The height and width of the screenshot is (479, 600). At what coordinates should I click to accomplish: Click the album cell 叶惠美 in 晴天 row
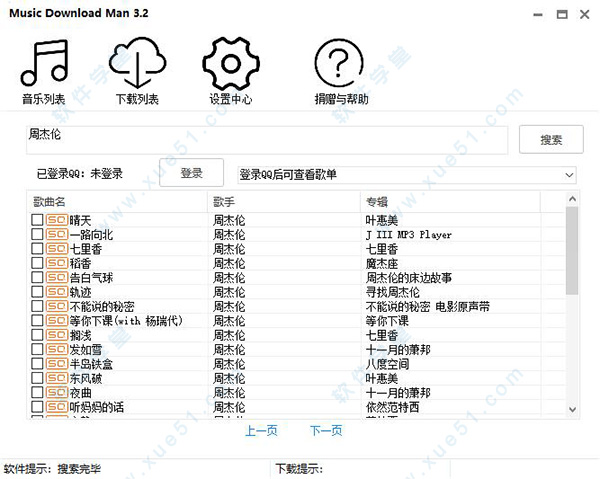click(382, 220)
